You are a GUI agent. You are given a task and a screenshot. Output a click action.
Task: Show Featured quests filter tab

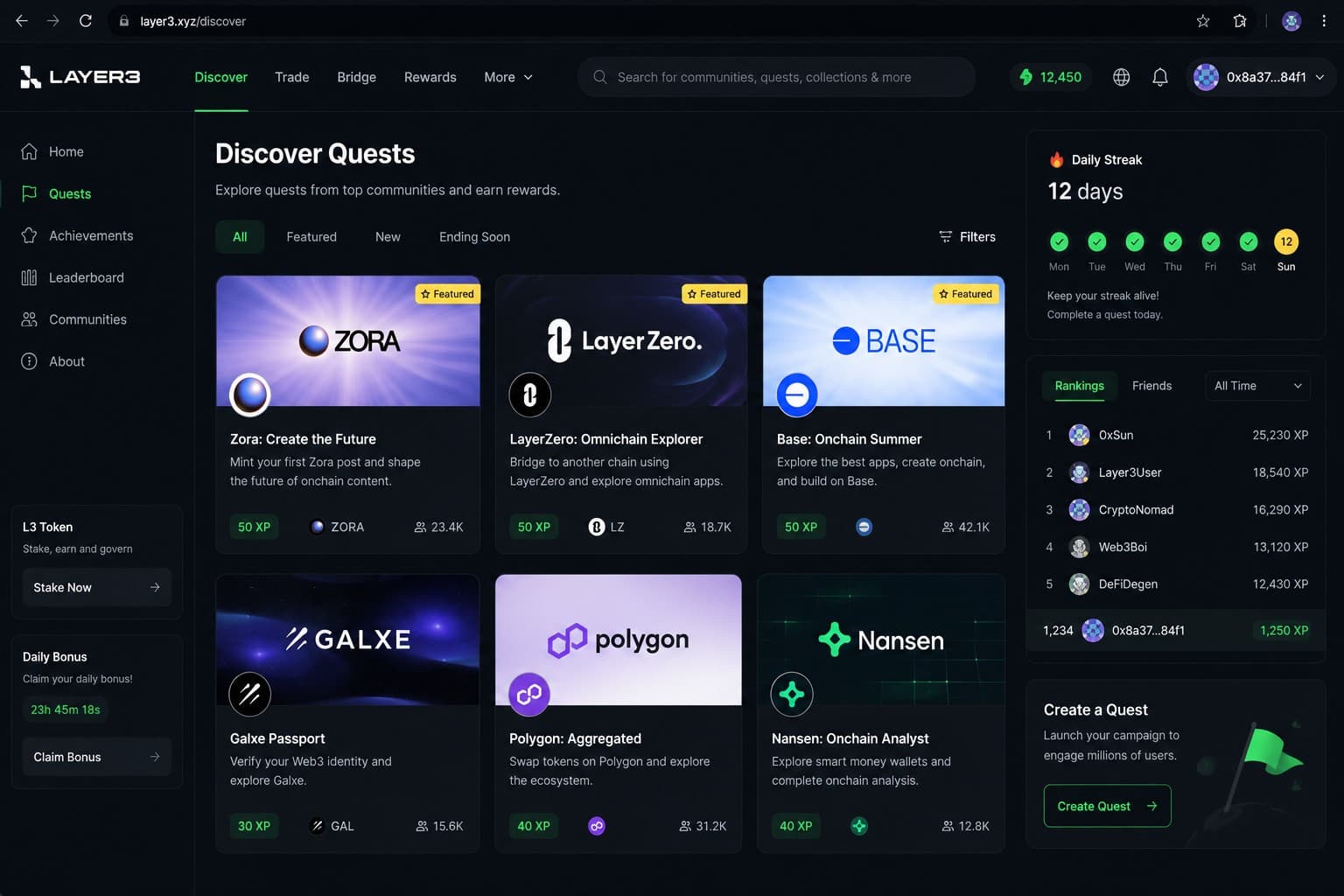click(311, 237)
